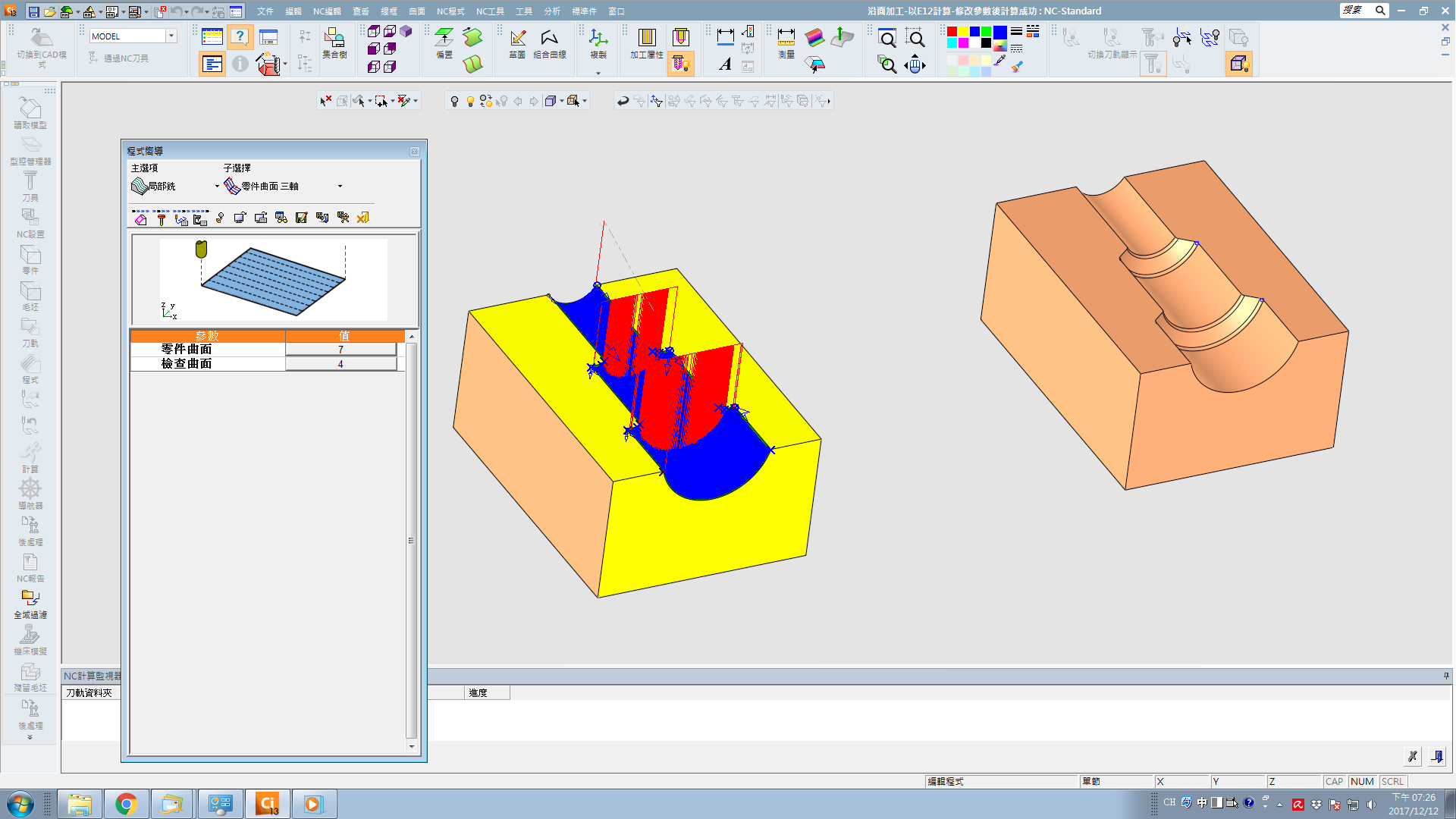Open the 分析 menu
The width and height of the screenshot is (1456, 819).
tap(552, 11)
